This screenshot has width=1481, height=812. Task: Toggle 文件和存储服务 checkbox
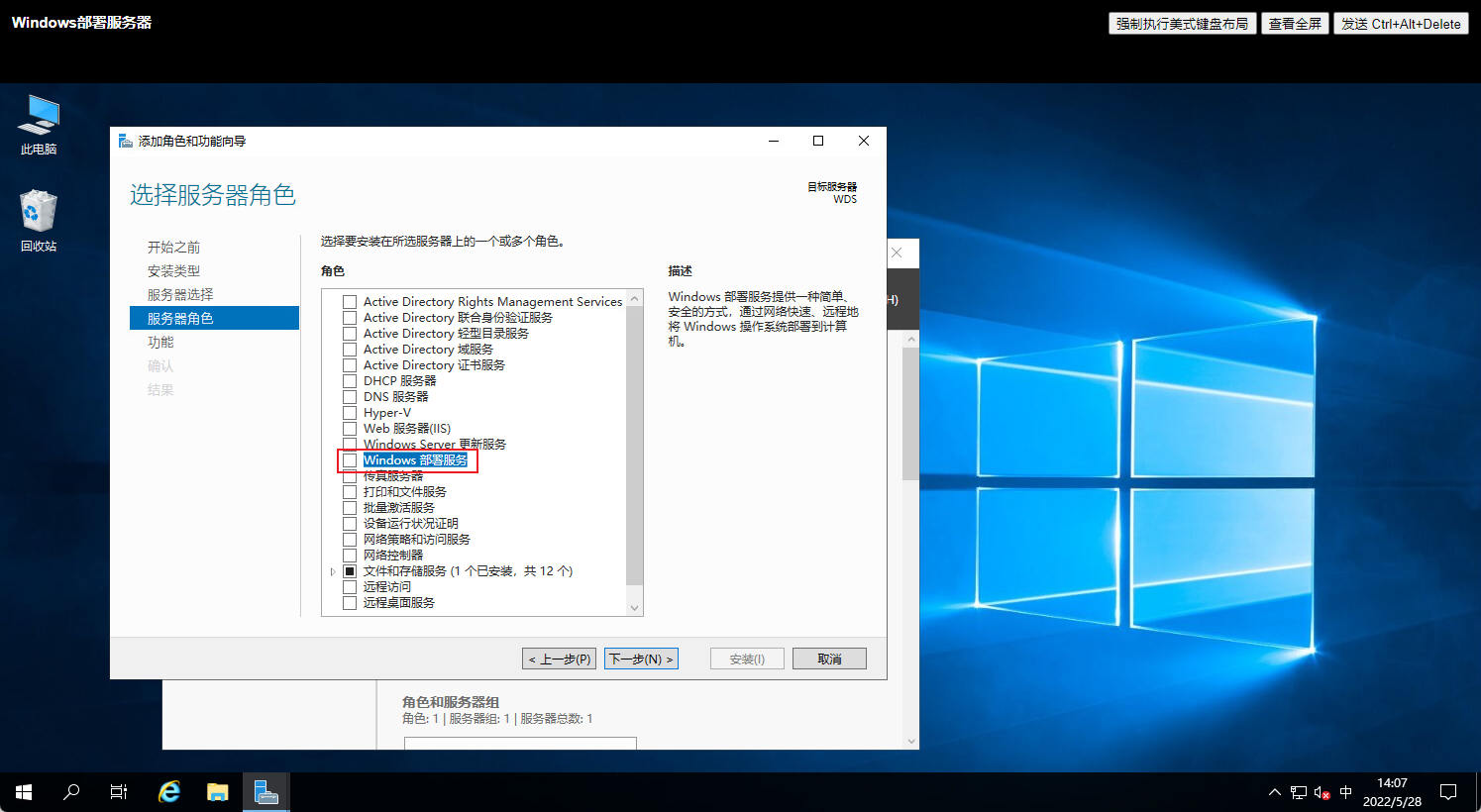pyautogui.click(x=350, y=571)
